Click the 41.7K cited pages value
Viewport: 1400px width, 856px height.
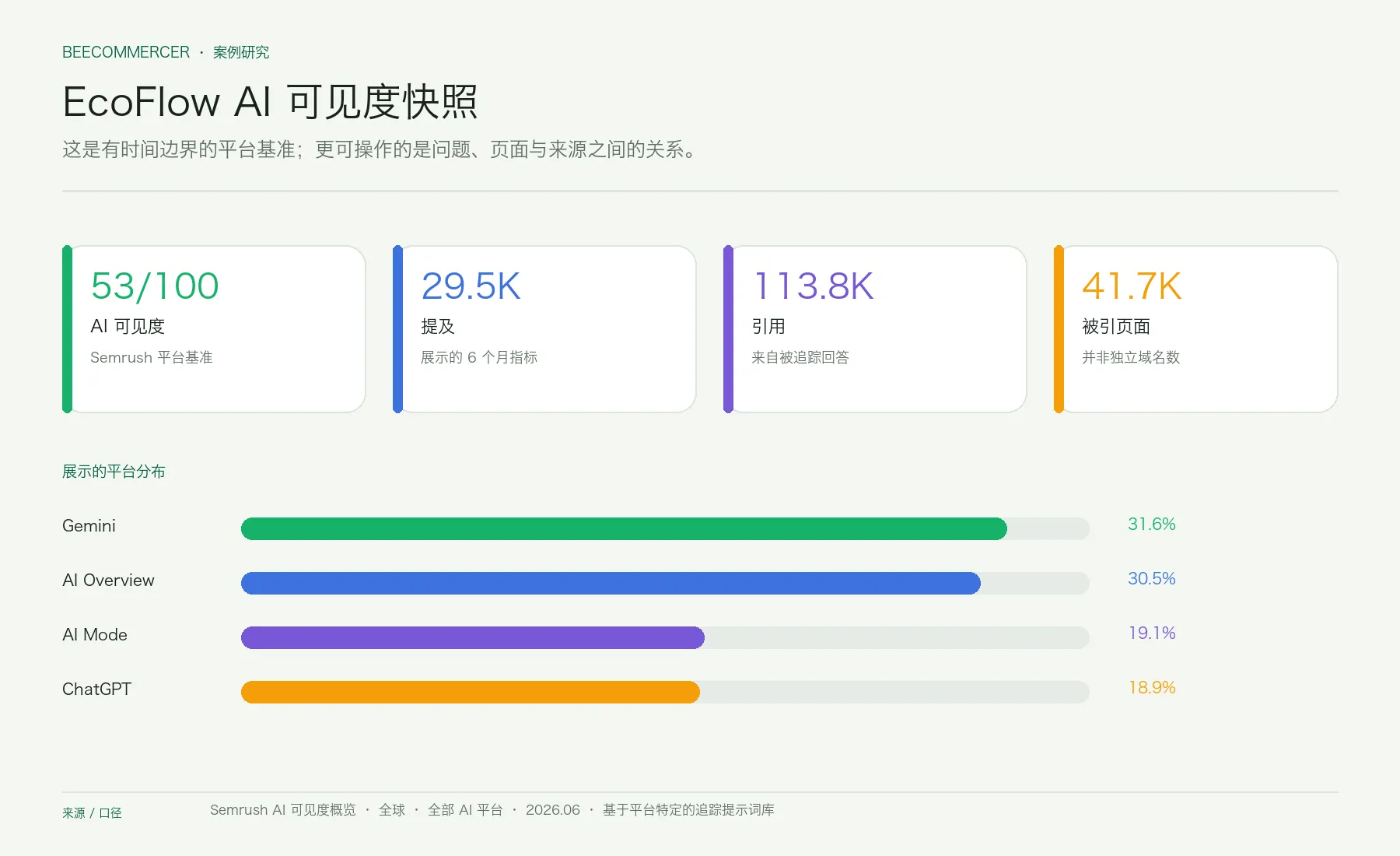(1132, 286)
